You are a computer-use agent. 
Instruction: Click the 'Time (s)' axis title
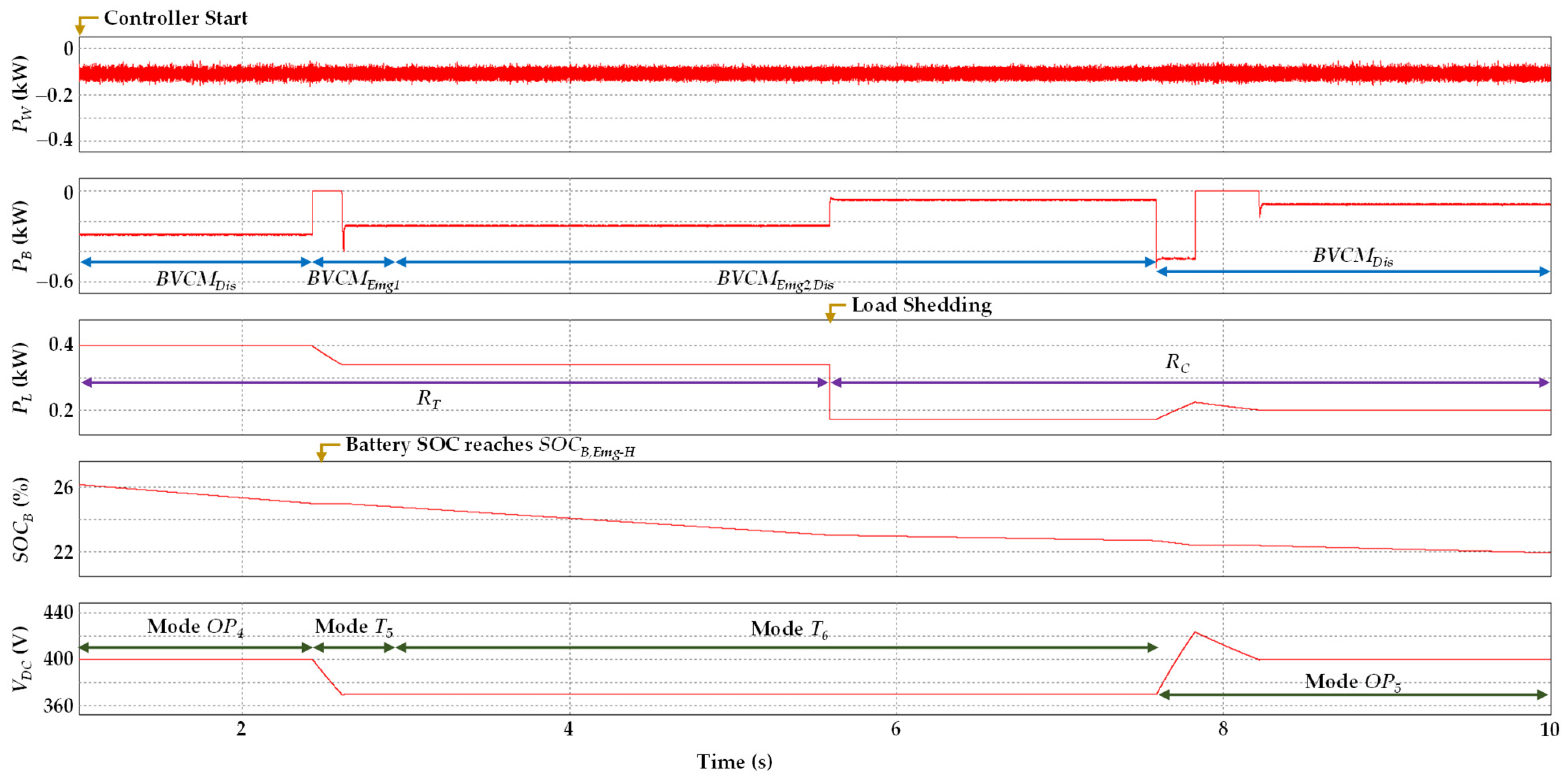click(735, 761)
